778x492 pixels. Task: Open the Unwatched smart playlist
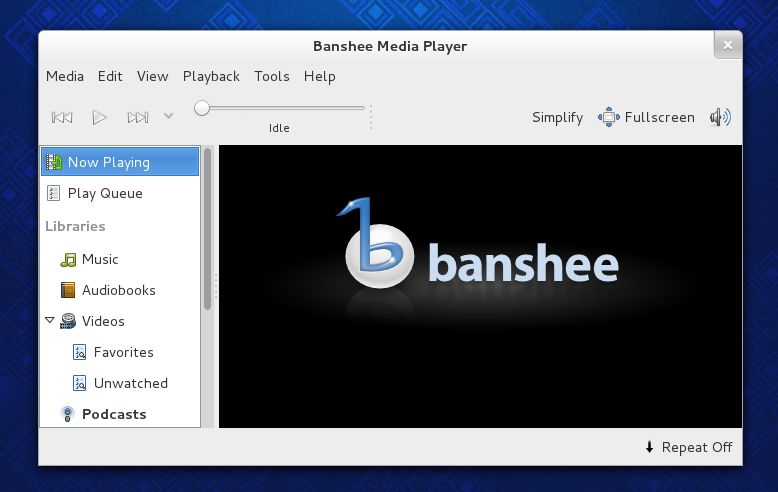click(x=130, y=383)
